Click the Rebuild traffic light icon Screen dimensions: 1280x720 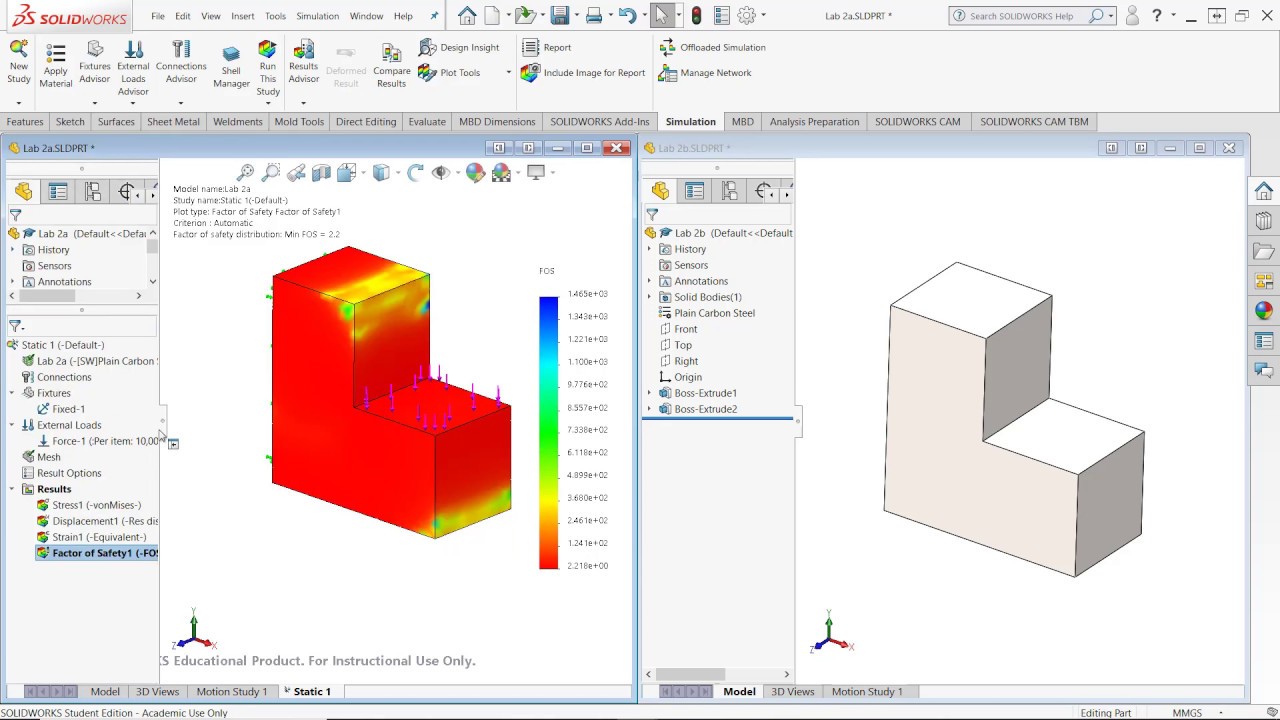click(696, 15)
